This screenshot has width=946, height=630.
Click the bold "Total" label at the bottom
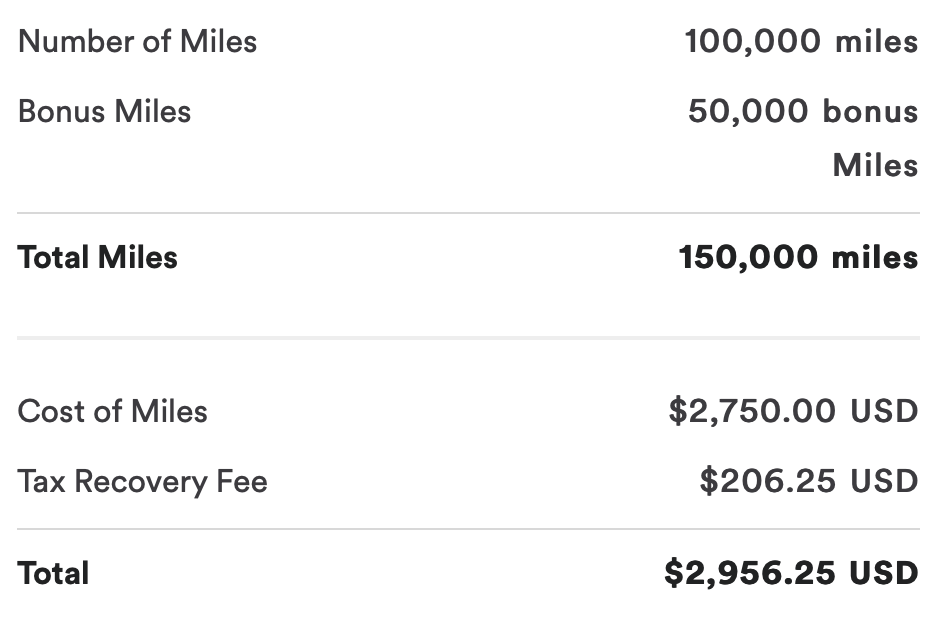pyautogui.click(x=53, y=574)
